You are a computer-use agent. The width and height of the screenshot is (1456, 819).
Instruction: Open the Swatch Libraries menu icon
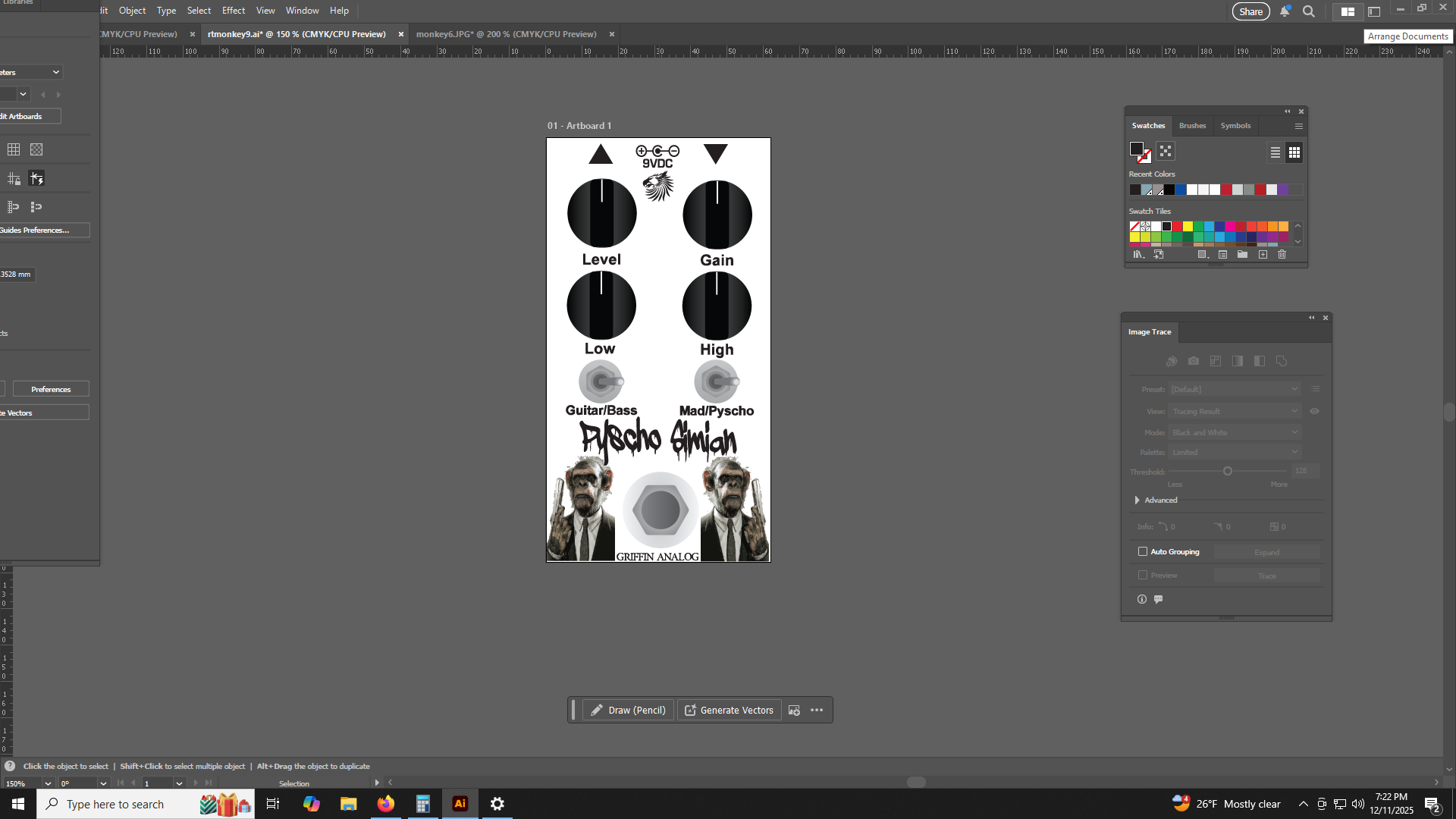[x=1137, y=255]
